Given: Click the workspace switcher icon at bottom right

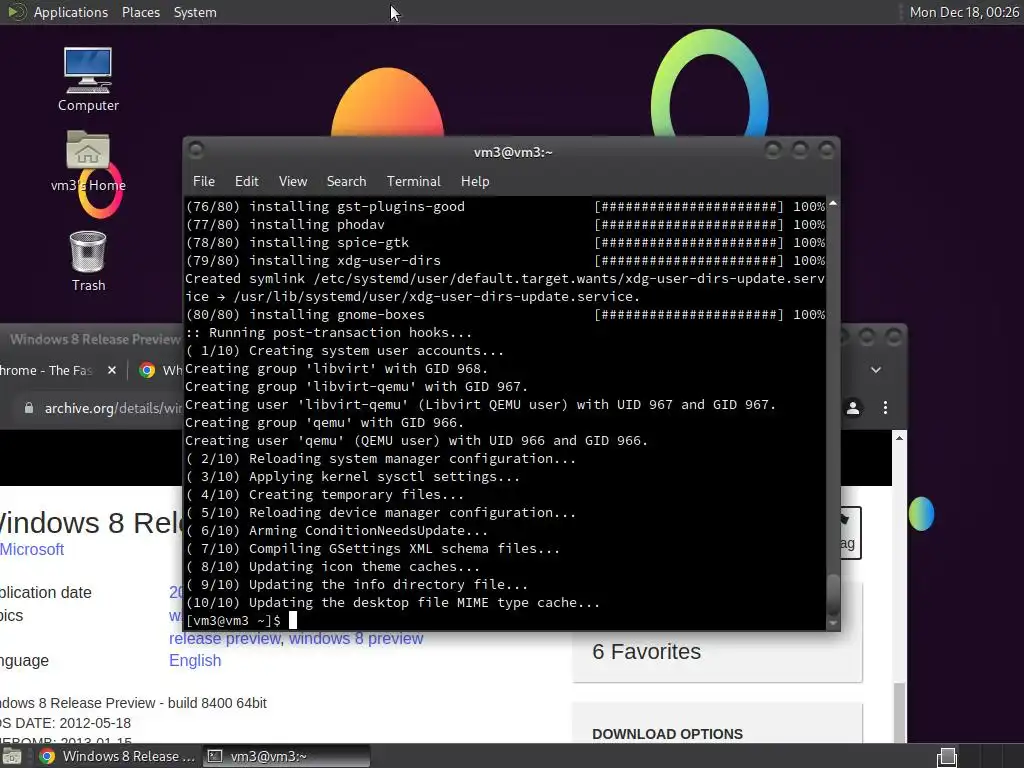Looking at the screenshot, I should point(947,757).
